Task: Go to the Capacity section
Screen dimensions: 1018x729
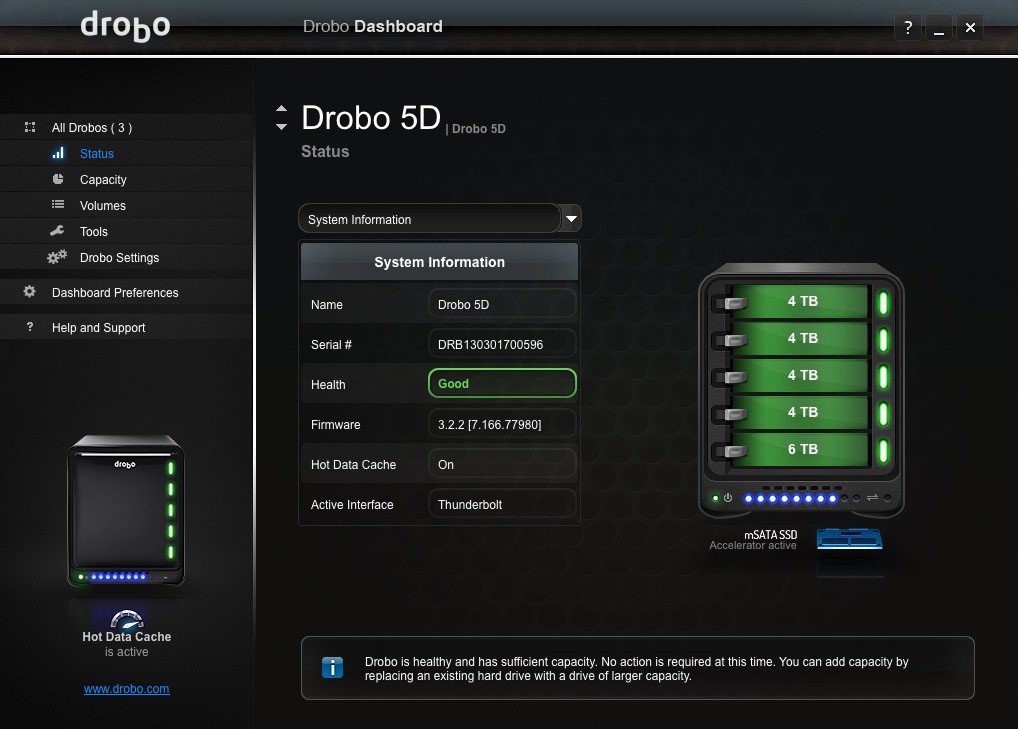Action: click(x=127, y=179)
